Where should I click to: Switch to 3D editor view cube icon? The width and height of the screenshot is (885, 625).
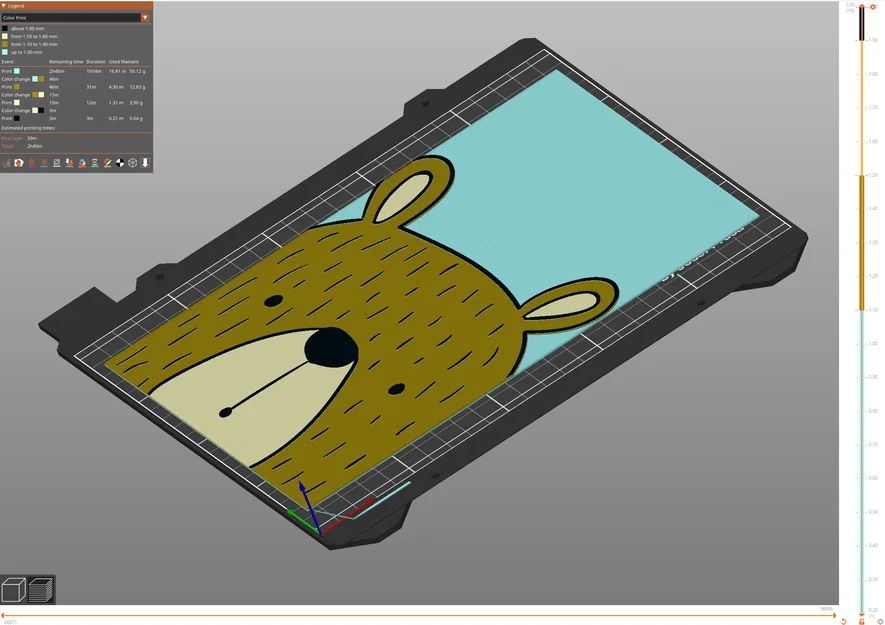point(14,590)
